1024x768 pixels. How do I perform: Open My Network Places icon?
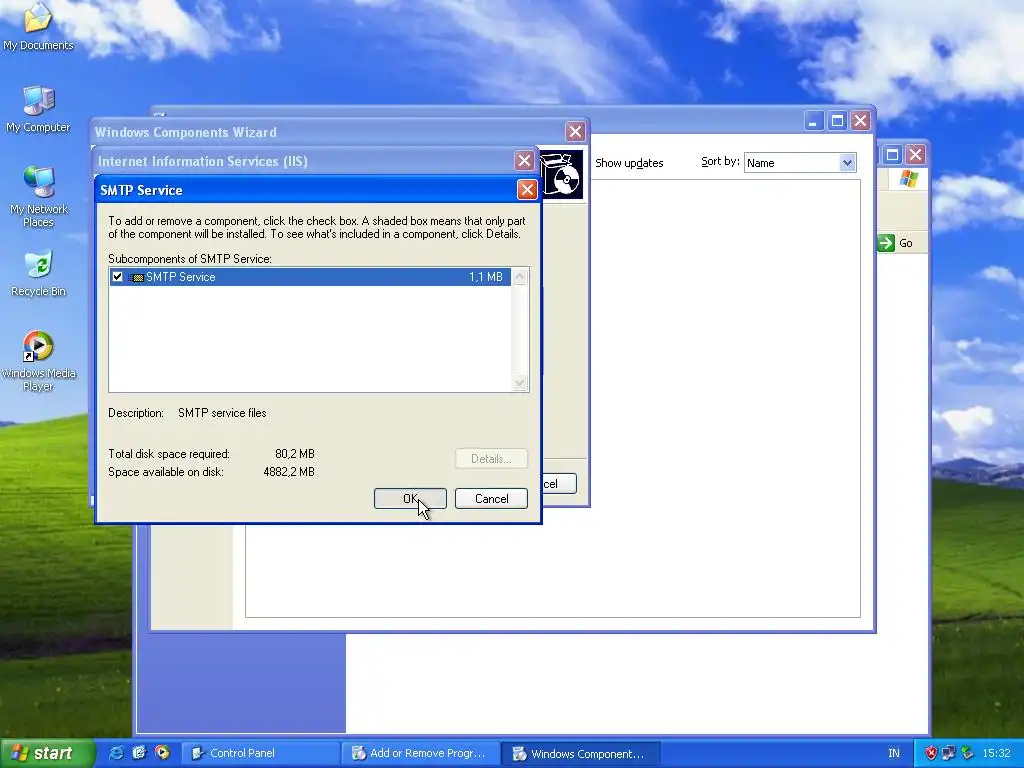[39, 197]
